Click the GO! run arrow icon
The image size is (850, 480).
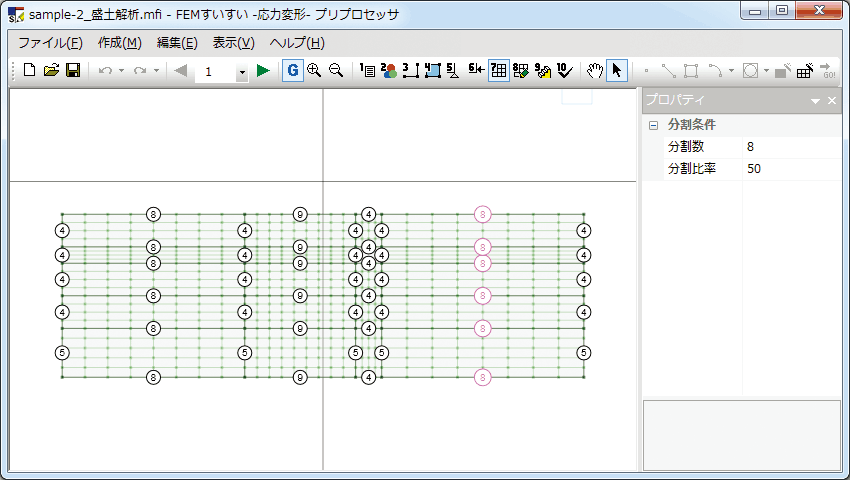(x=828, y=71)
